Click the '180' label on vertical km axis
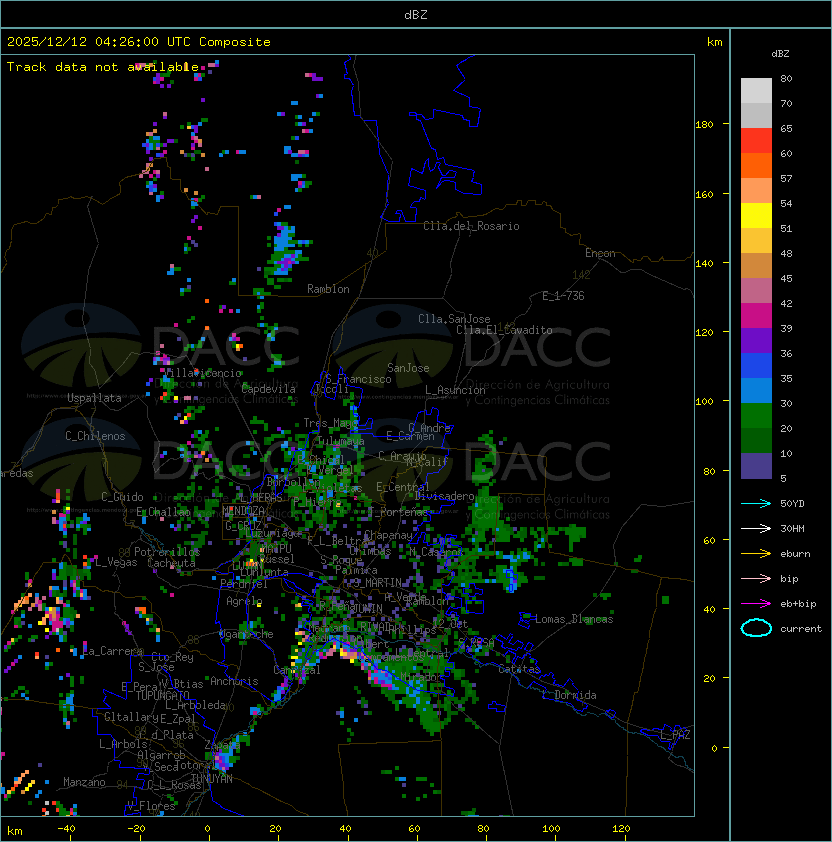This screenshot has width=832, height=842. [704, 125]
